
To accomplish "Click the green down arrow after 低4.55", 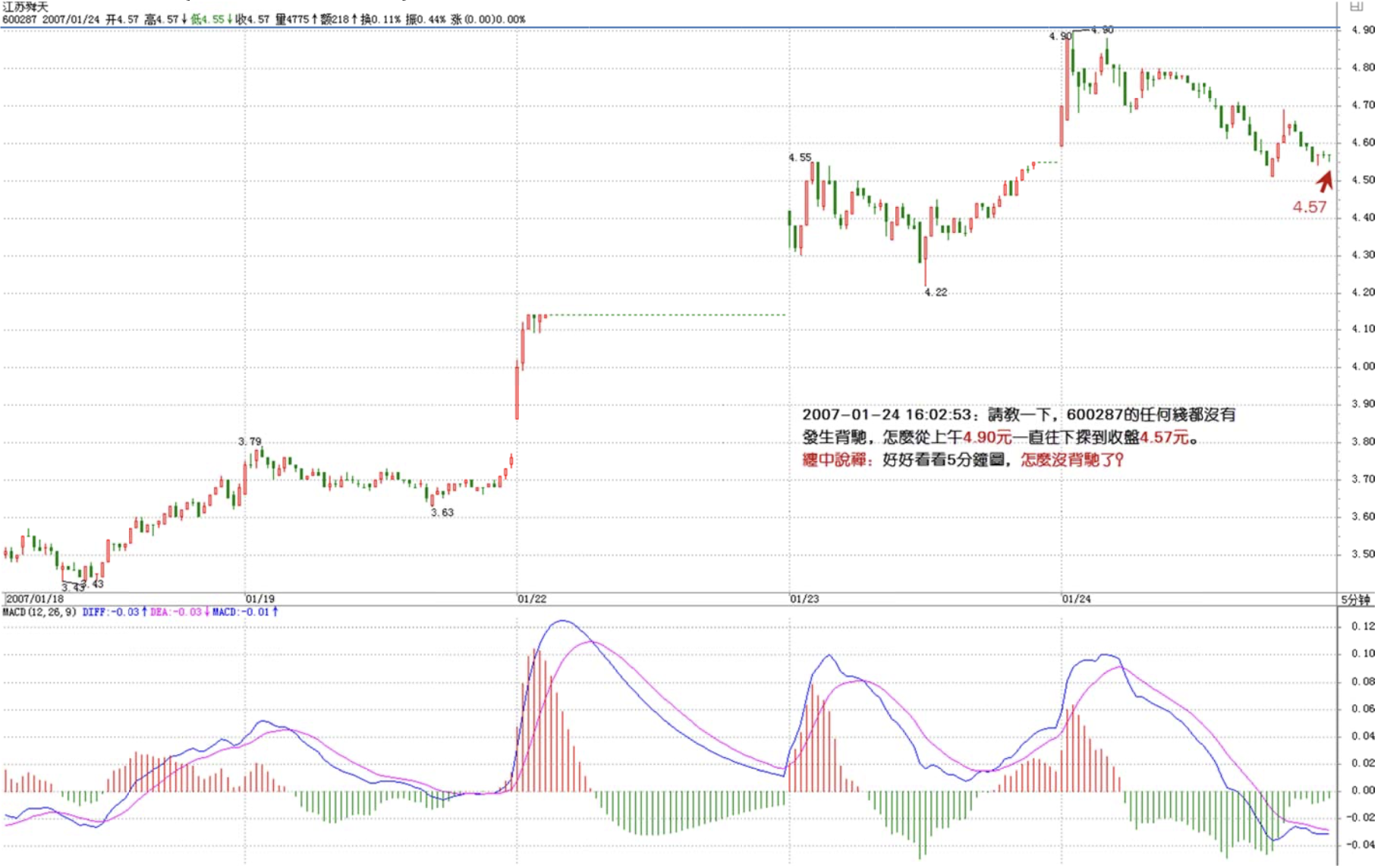I will 229,19.
